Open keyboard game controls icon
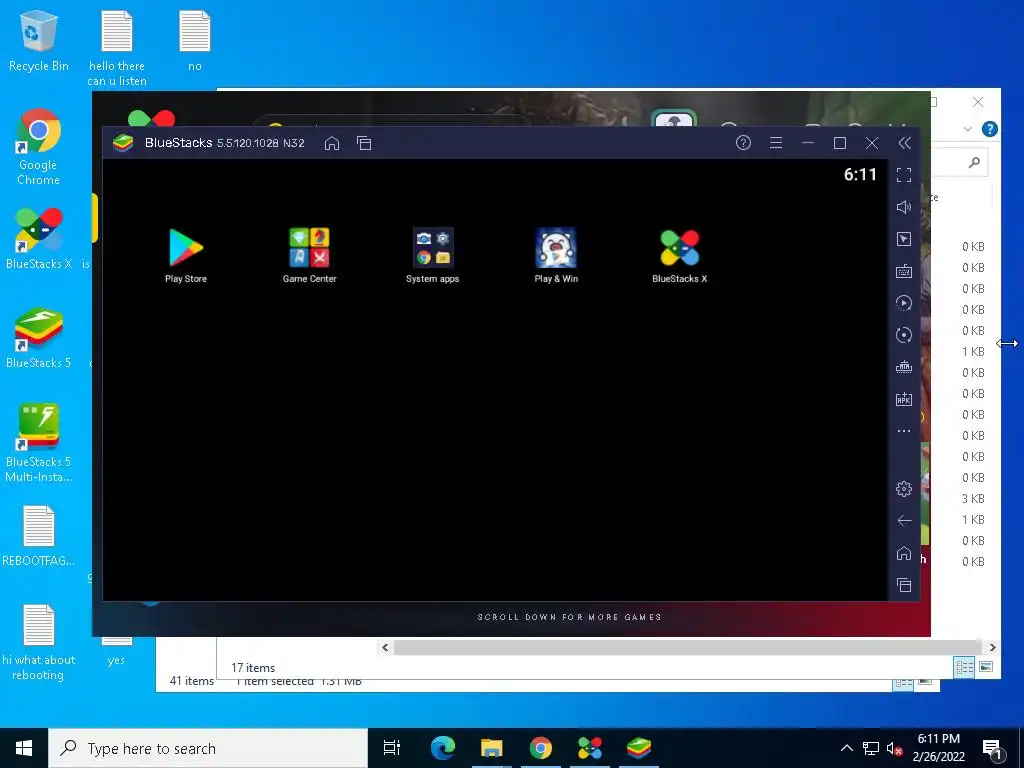This screenshot has height=768, width=1024. [x=904, y=271]
